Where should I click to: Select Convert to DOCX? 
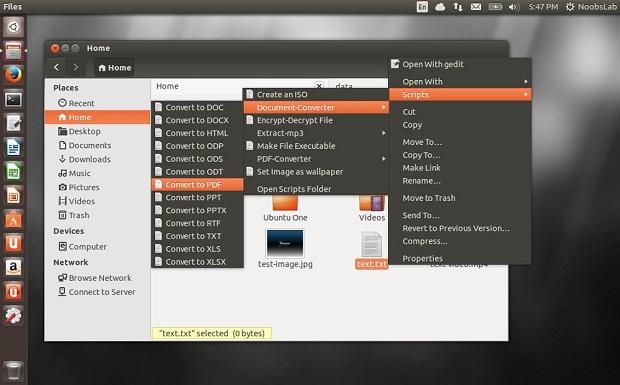pos(197,120)
